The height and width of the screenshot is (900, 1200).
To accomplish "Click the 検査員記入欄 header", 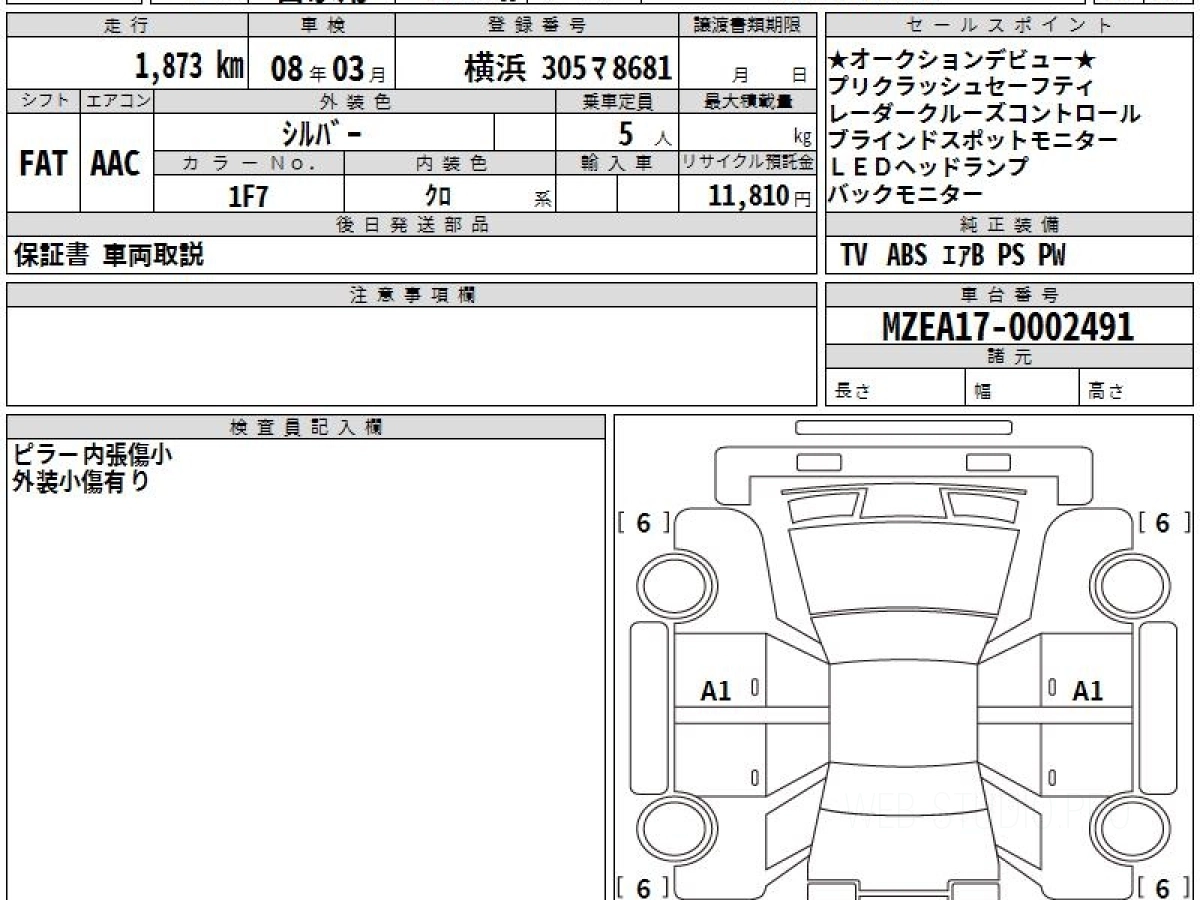I will (306, 426).
